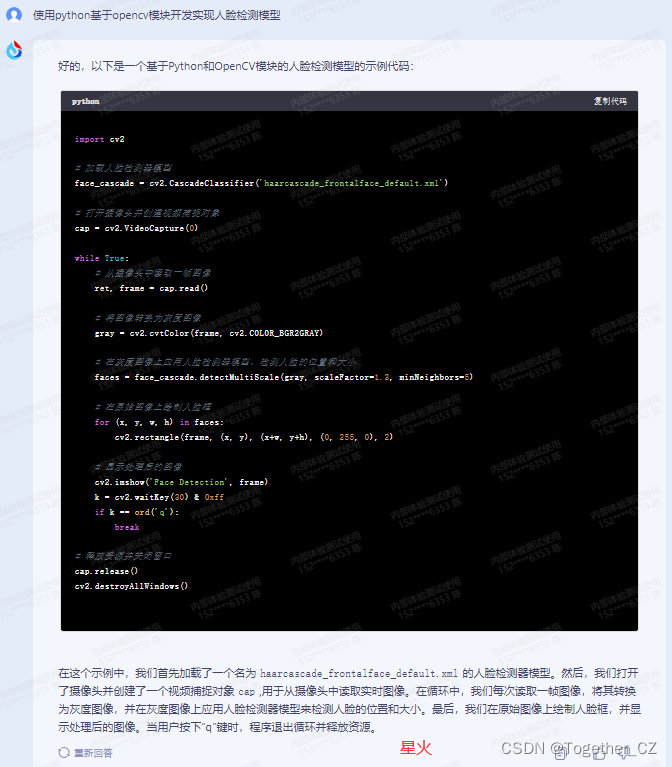The width and height of the screenshot is (672, 767).
Task: Like the answer with the thumbs-up icon
Action: point(599,753)
